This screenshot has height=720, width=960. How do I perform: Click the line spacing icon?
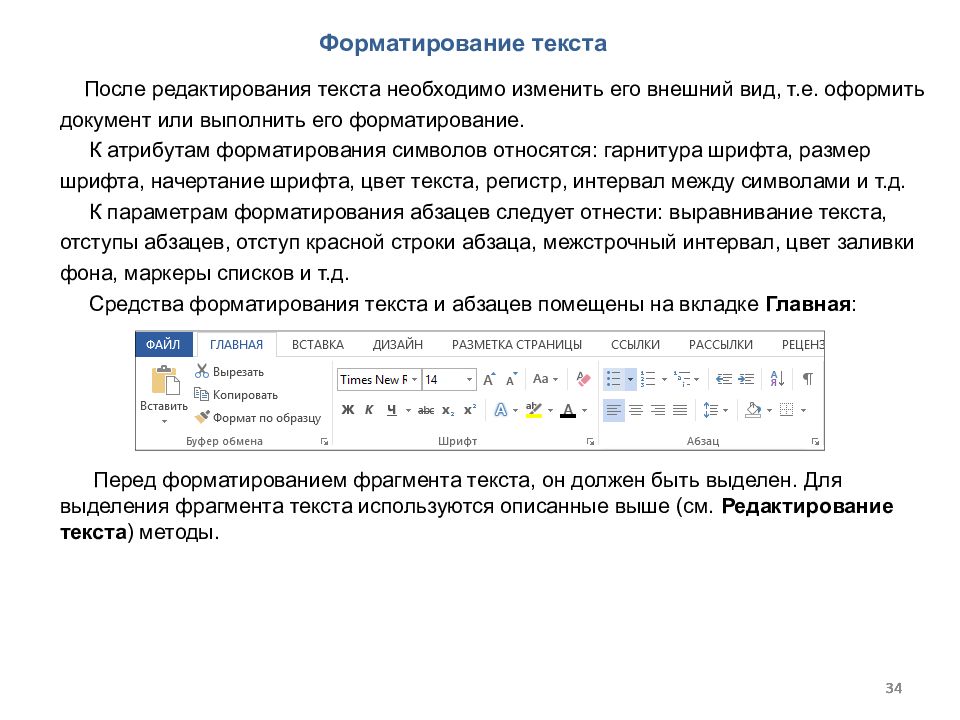710,410
